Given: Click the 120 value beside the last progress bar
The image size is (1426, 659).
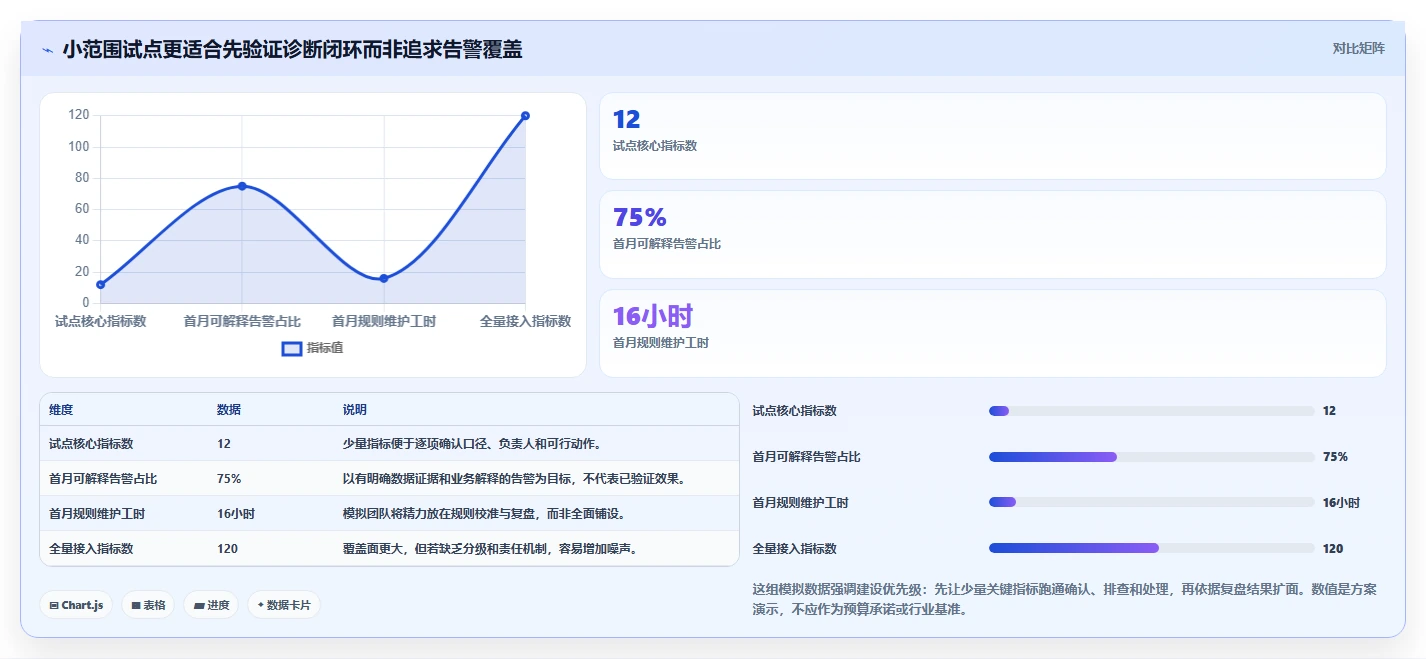Looking at the screenshot, I should click(1333, 548).
